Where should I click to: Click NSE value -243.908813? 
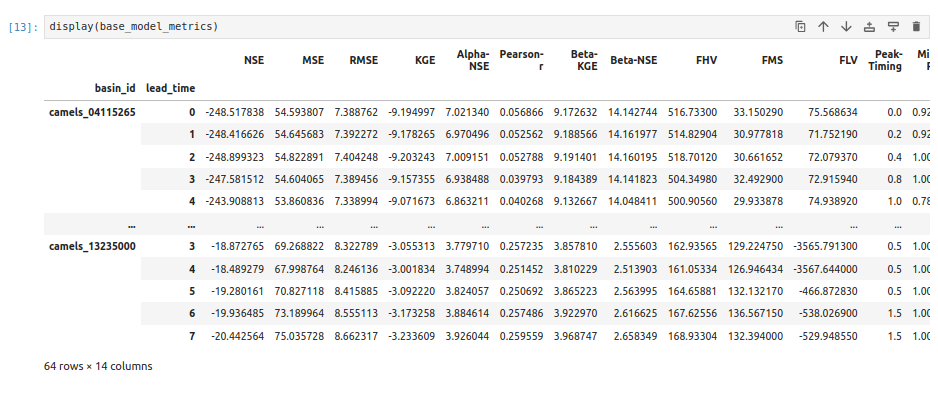(x=234, y=202)
